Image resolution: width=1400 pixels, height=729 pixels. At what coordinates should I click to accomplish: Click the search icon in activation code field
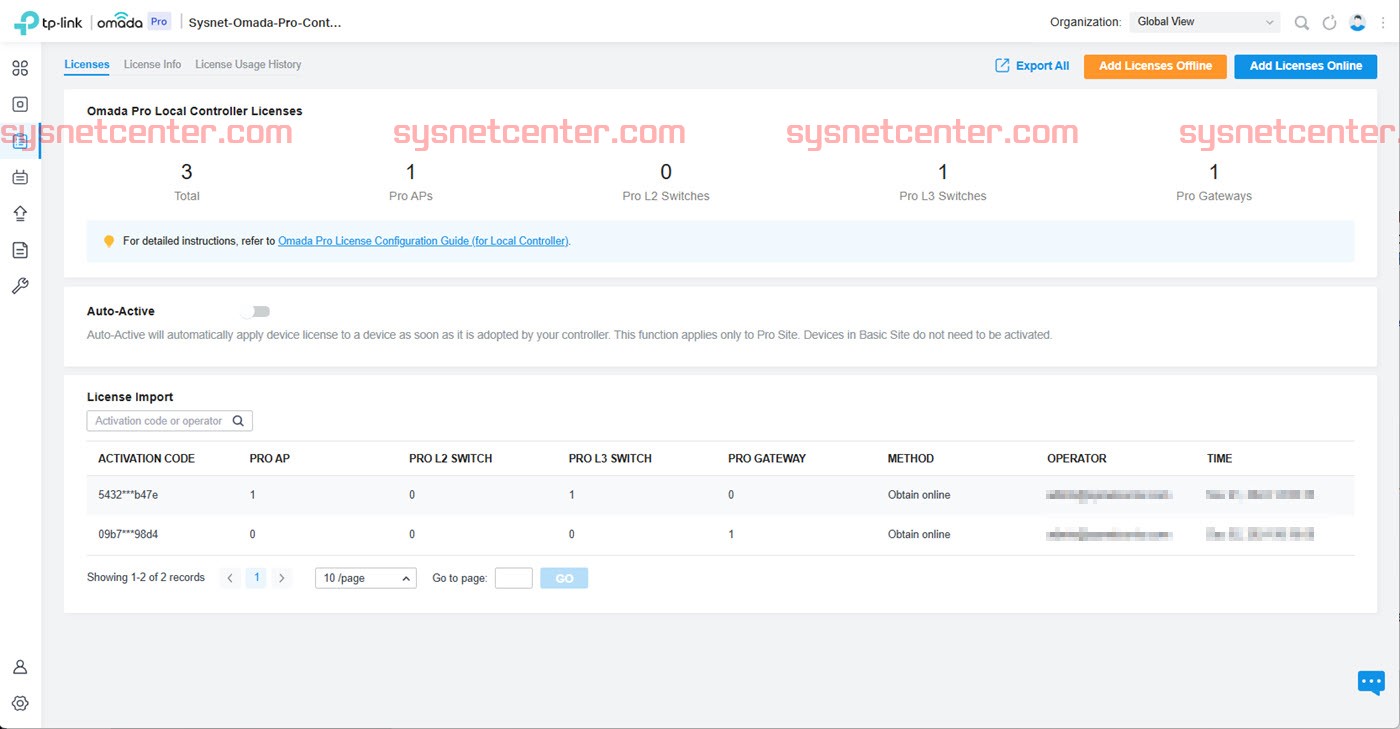[x=238, y=421]
